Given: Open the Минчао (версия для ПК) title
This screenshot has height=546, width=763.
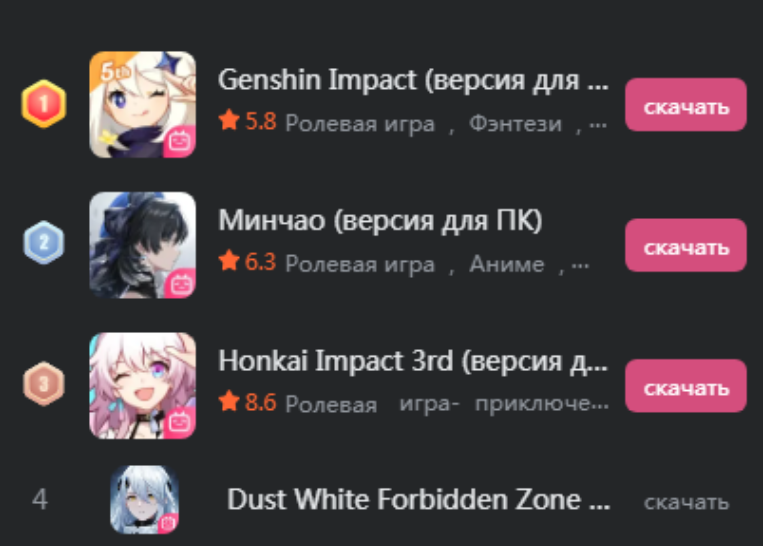Looking at the screenshot, I should [x=380, y=221].
